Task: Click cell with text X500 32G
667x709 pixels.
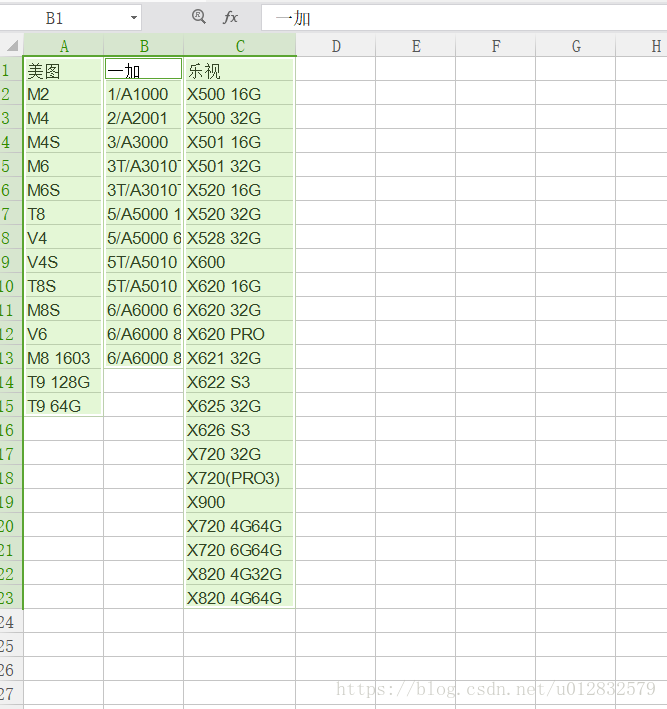Action: [x=240, y=118]
